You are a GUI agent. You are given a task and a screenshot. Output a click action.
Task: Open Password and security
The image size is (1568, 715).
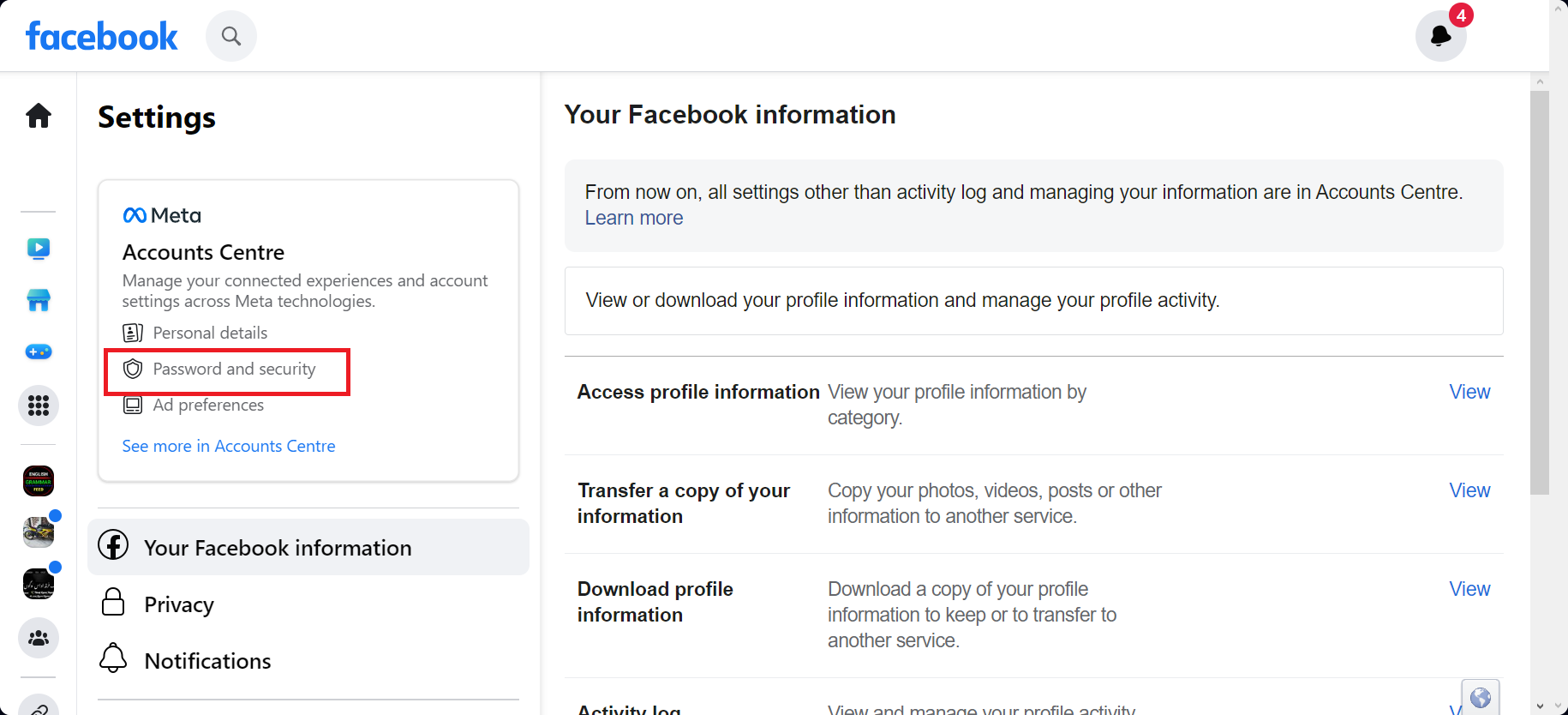tap(234, 370)
